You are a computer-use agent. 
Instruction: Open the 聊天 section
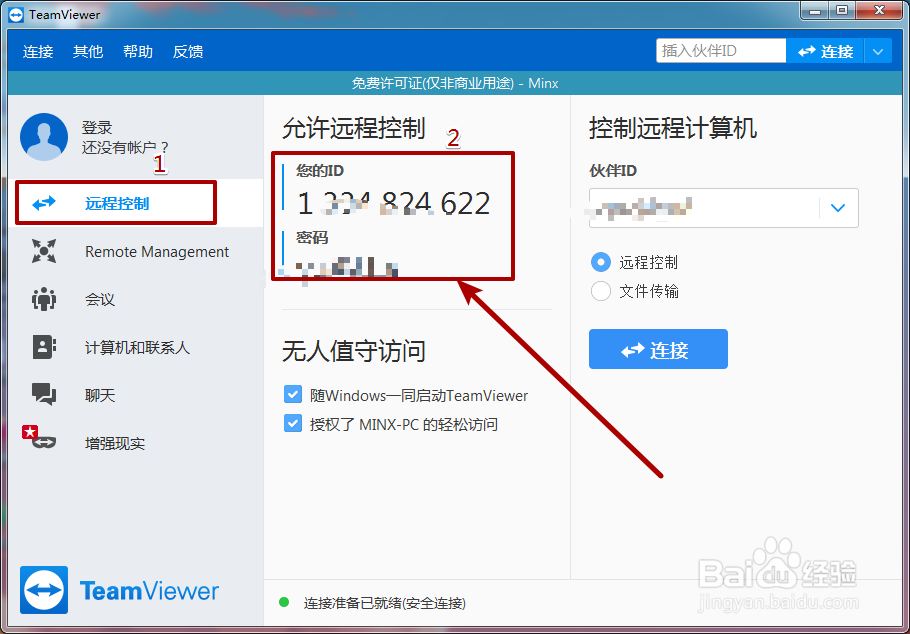(x=136, y=395)
